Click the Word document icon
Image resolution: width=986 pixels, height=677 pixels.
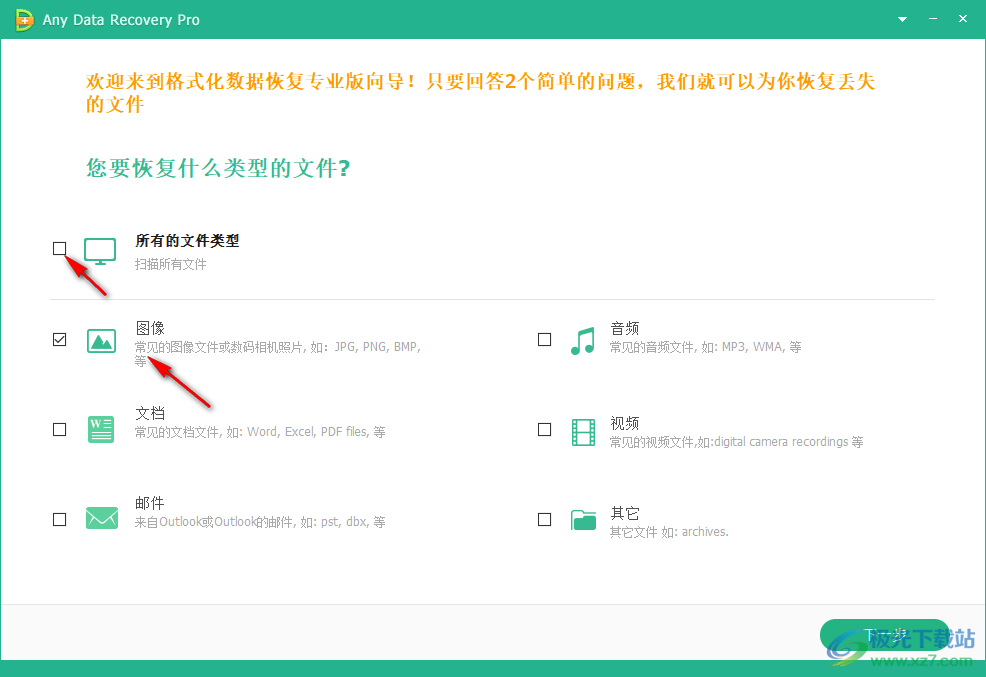tap(101, 430)
